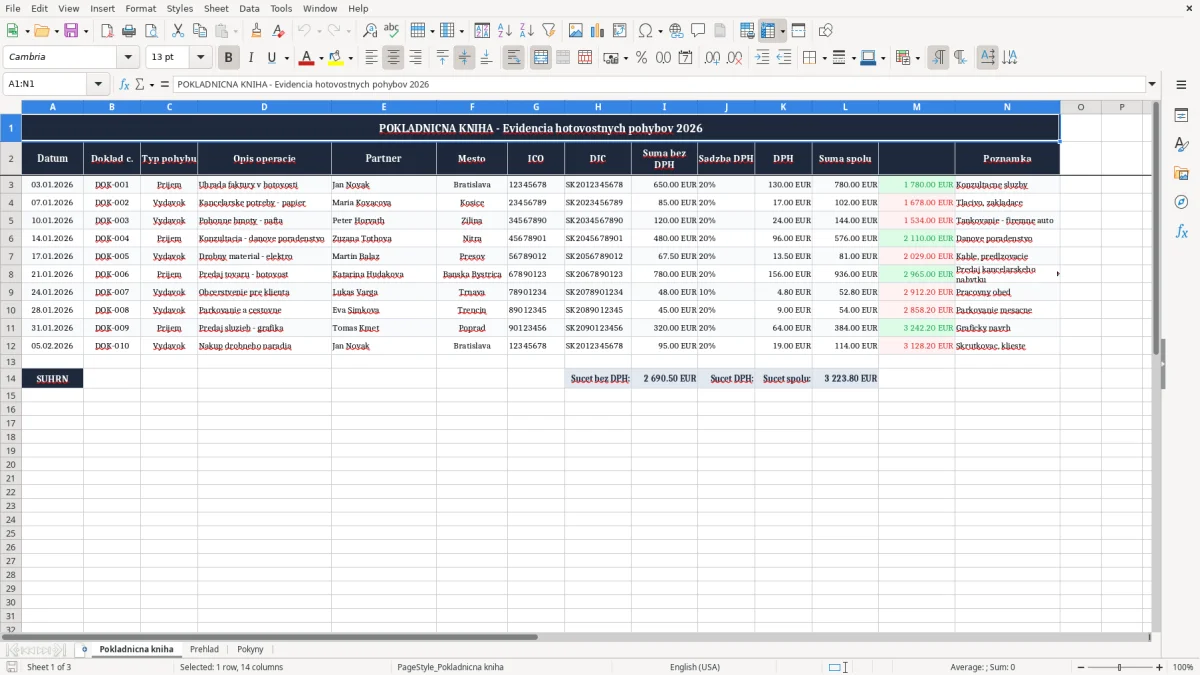Viewport: 1200px width, 675px height.
Task: Print the document using printer icon
Action: coord(129,31)
